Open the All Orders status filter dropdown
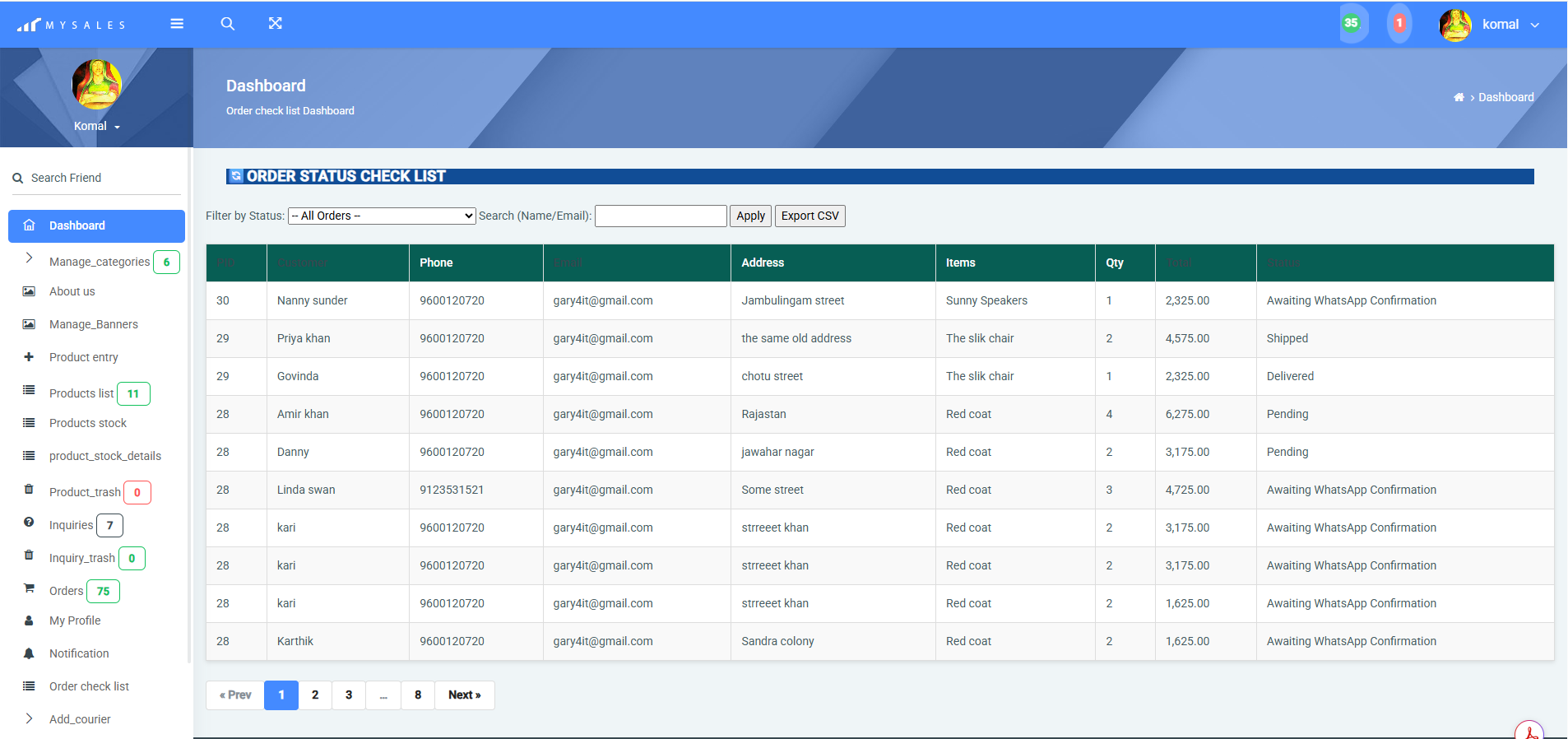Viewport: 1568px width, 739px height. pyautogui.click(x=382, y=216)
